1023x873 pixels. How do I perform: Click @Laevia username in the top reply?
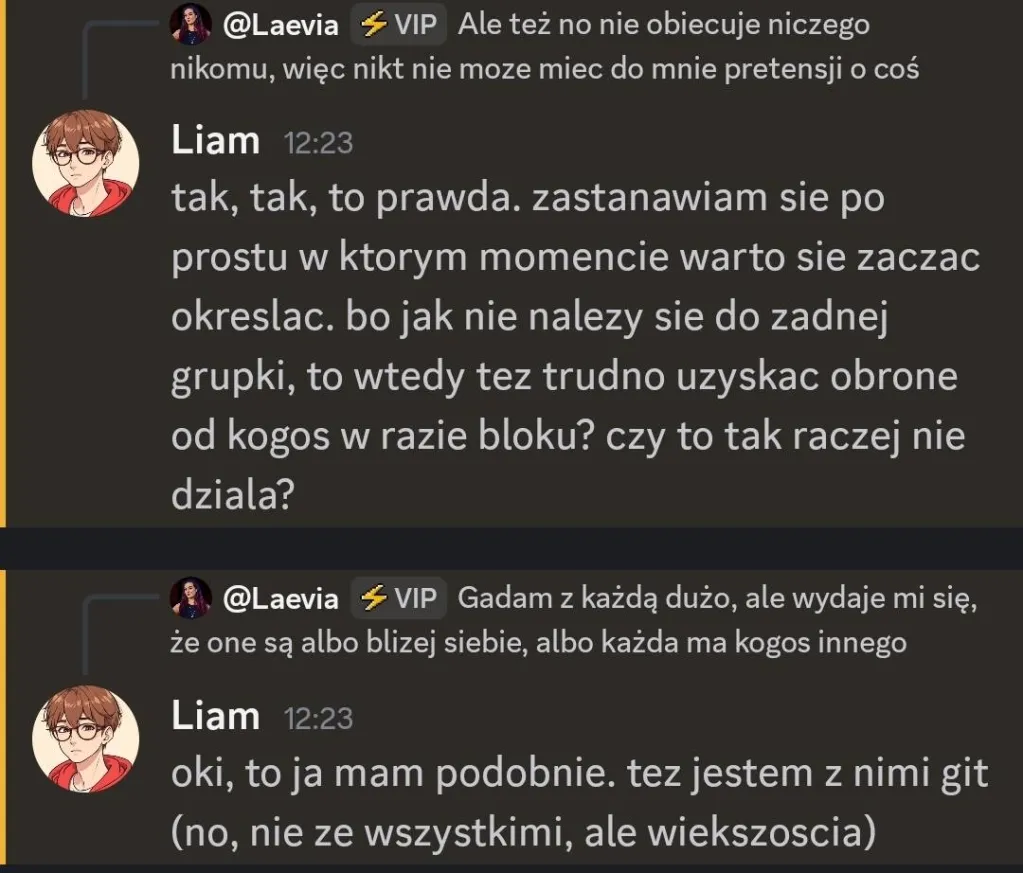pos(281,25)
